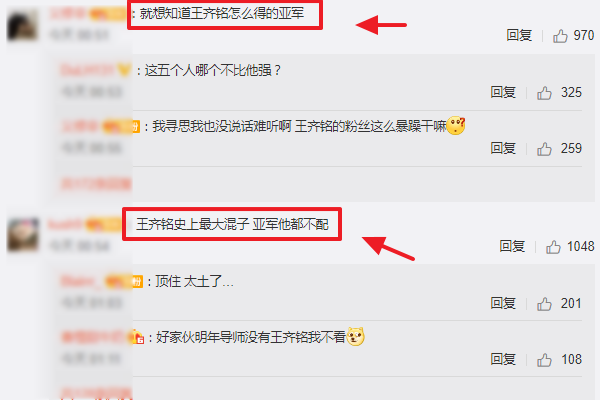600x400 pixels.
Task: Reply to the comment with 1048 likes
Action: tap(512, 246)
